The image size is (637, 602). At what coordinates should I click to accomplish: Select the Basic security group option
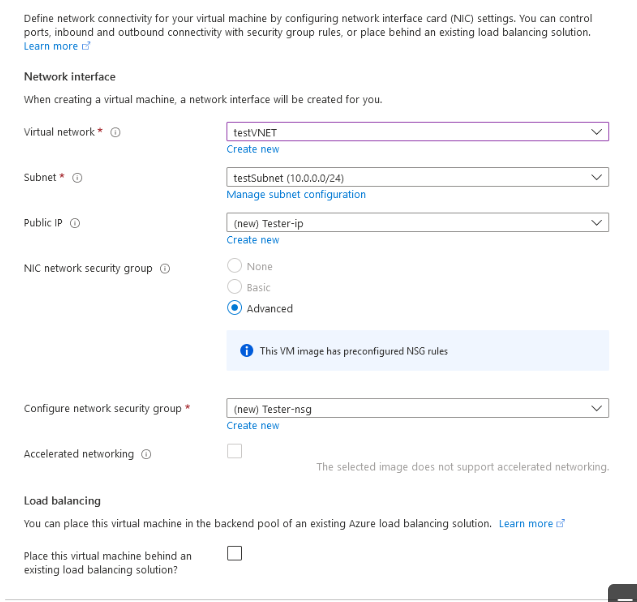(235, 287)
